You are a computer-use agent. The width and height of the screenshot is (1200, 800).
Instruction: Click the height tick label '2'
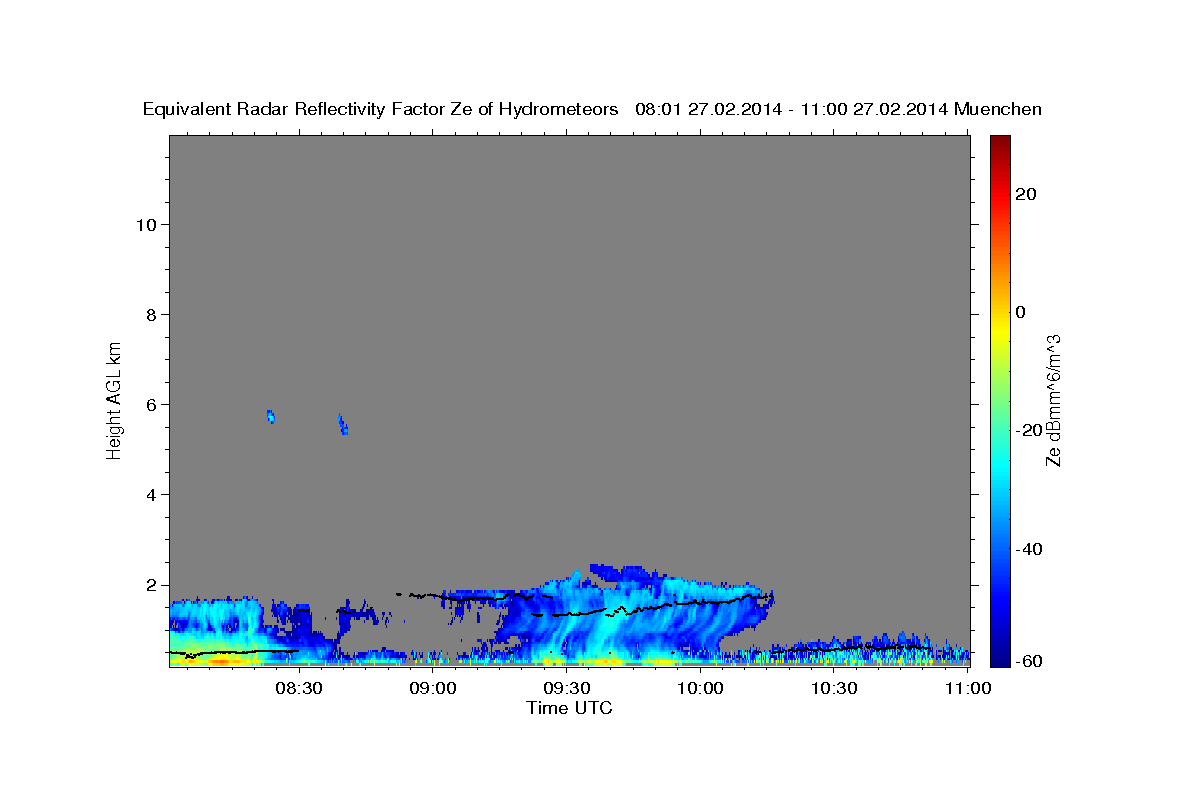tap(152, 585)
